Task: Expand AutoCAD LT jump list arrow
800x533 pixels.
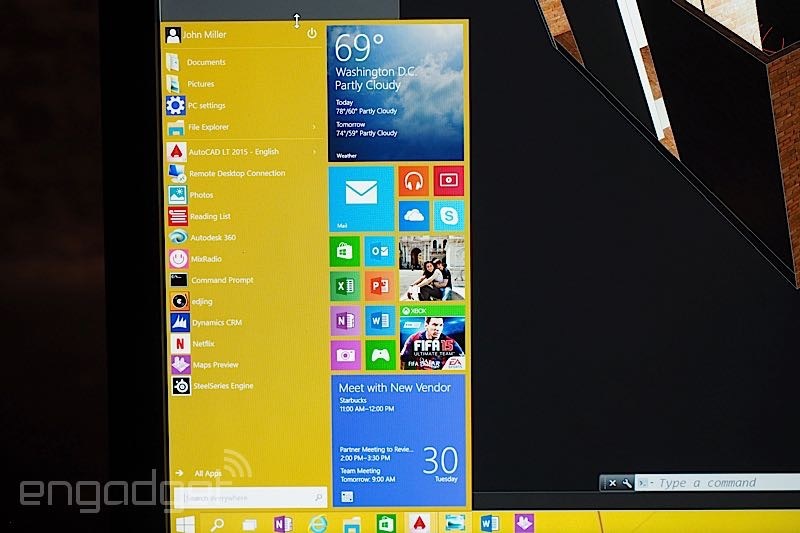Action: [x=314, y=151]
